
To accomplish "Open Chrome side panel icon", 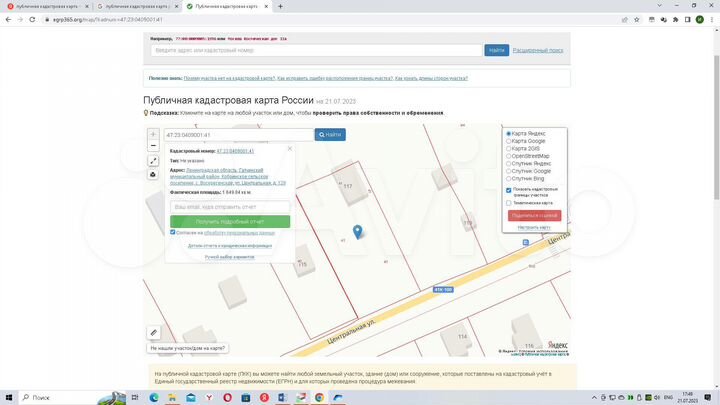I will click(x=687, y=20).
